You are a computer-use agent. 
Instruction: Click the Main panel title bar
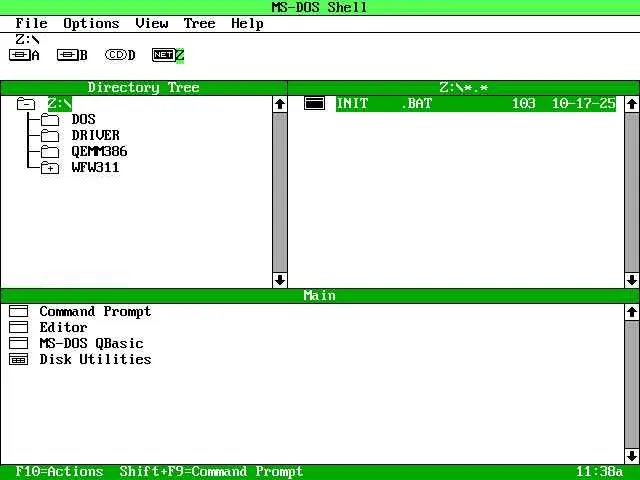(320, 296)
